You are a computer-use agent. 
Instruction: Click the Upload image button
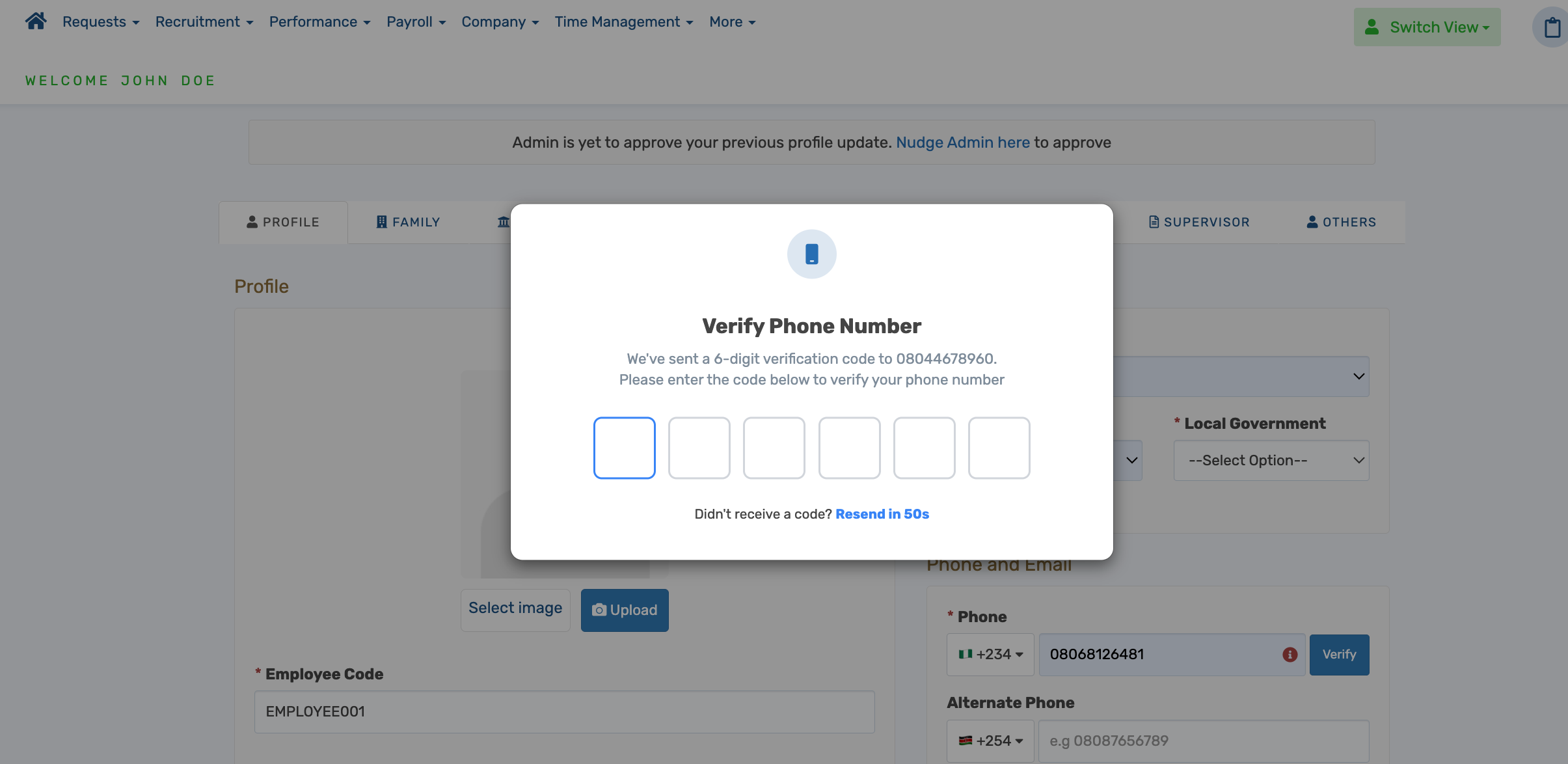click(624, 610)
